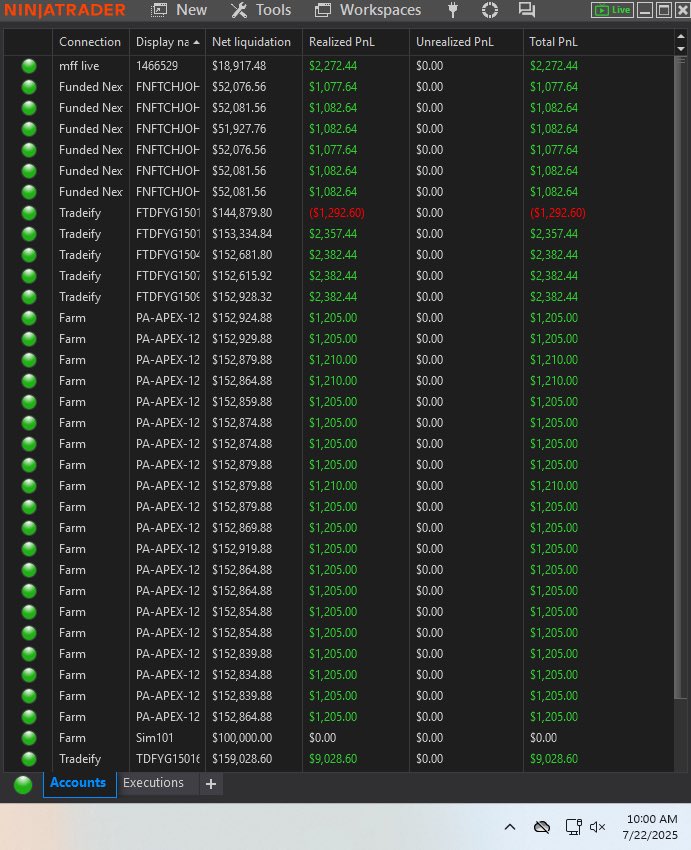Show hidden system tray icons chevron
This screenshot has height=850, width=691.
click(x=509, y=827)
